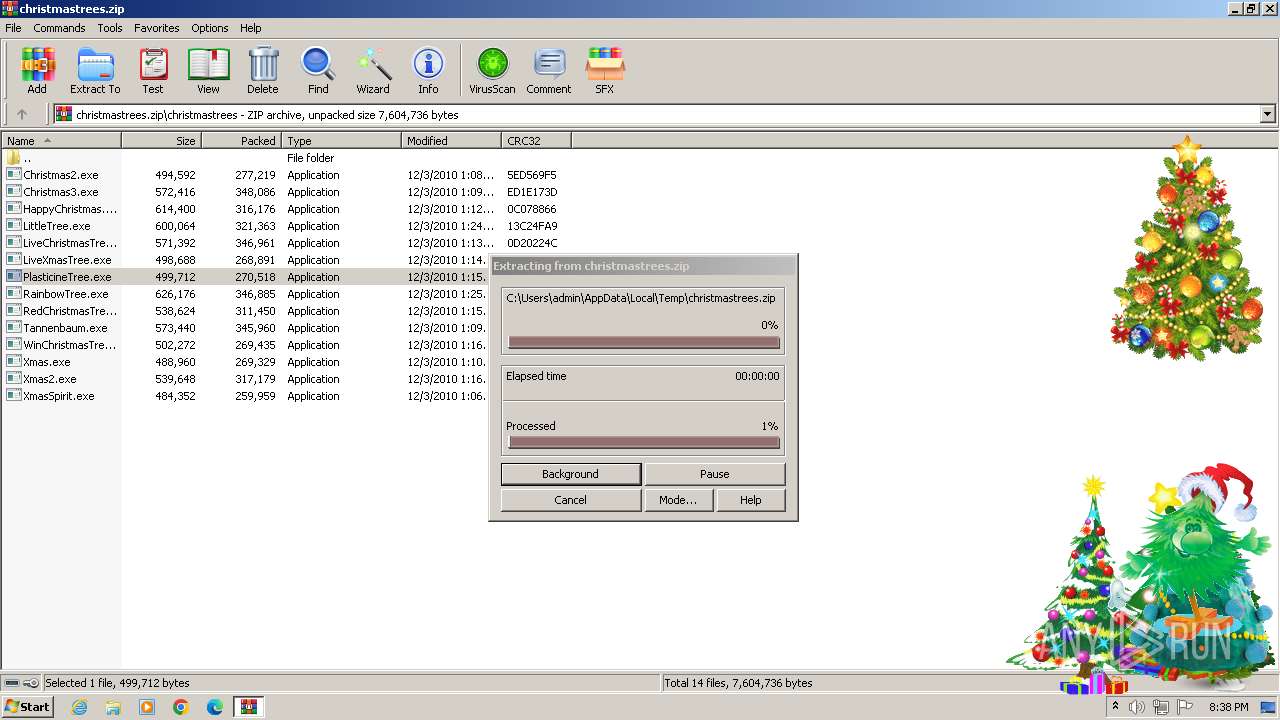Pause the extraction

[x=715, y=474]
